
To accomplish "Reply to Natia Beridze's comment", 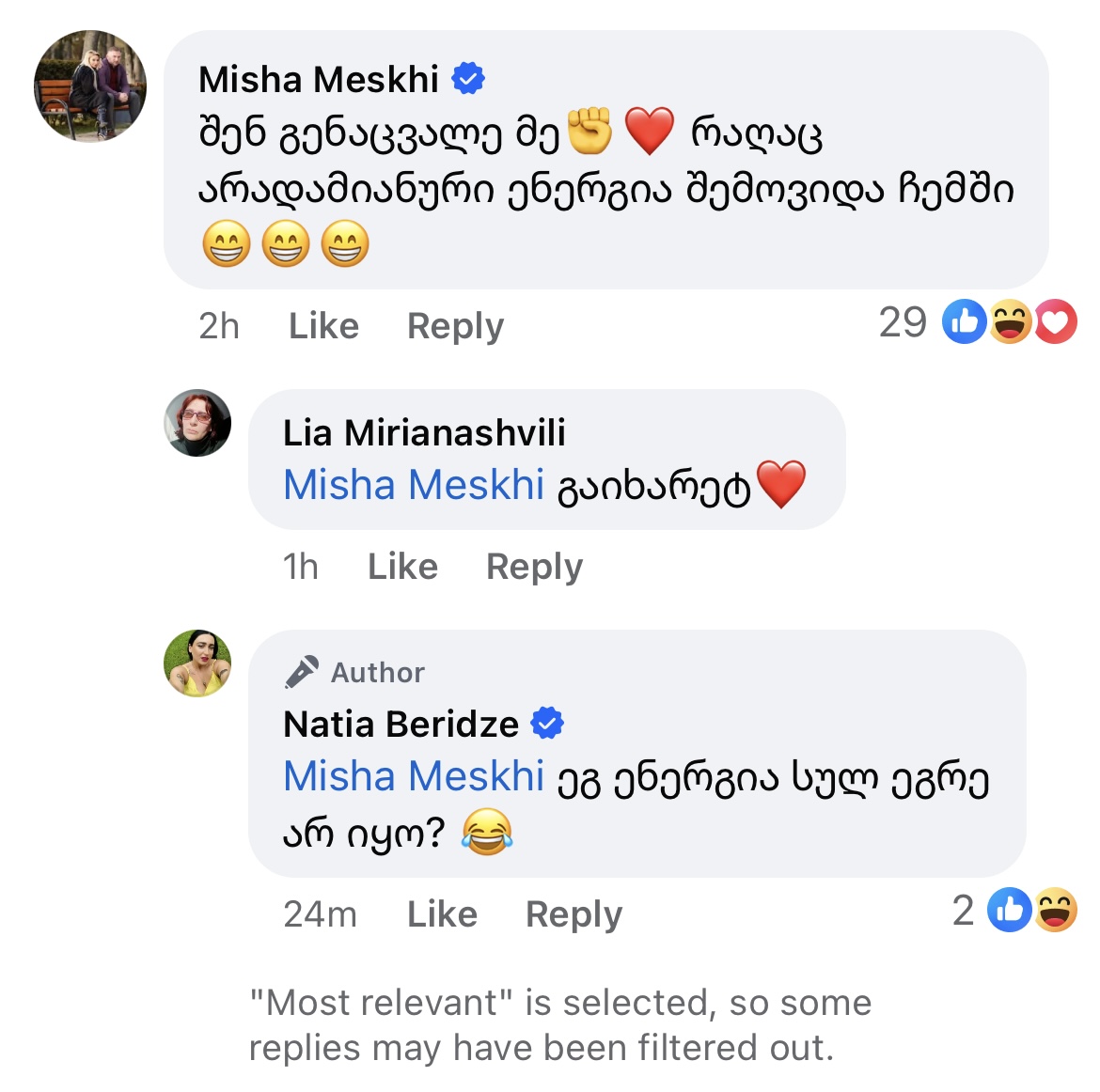I will point(574,913).
